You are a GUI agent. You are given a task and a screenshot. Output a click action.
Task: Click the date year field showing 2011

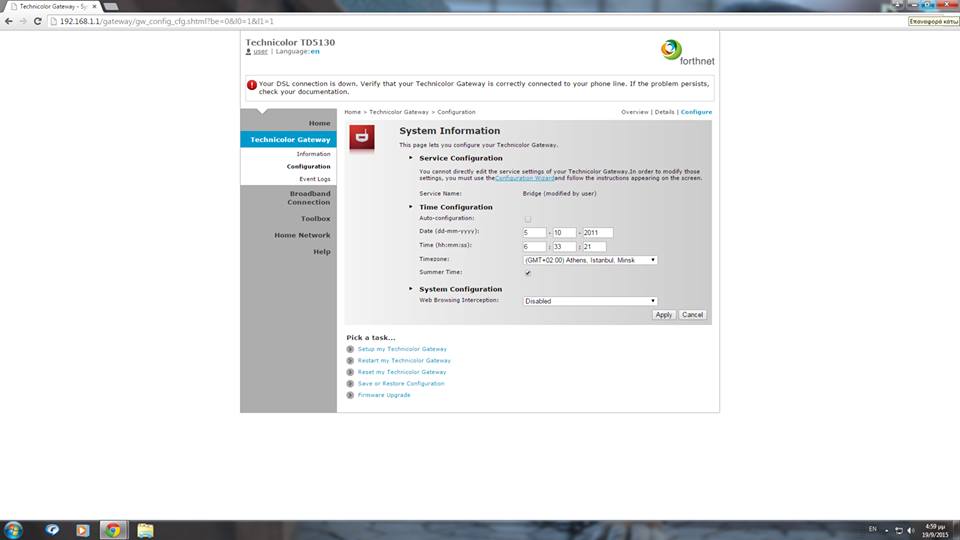tap(598, 233)
